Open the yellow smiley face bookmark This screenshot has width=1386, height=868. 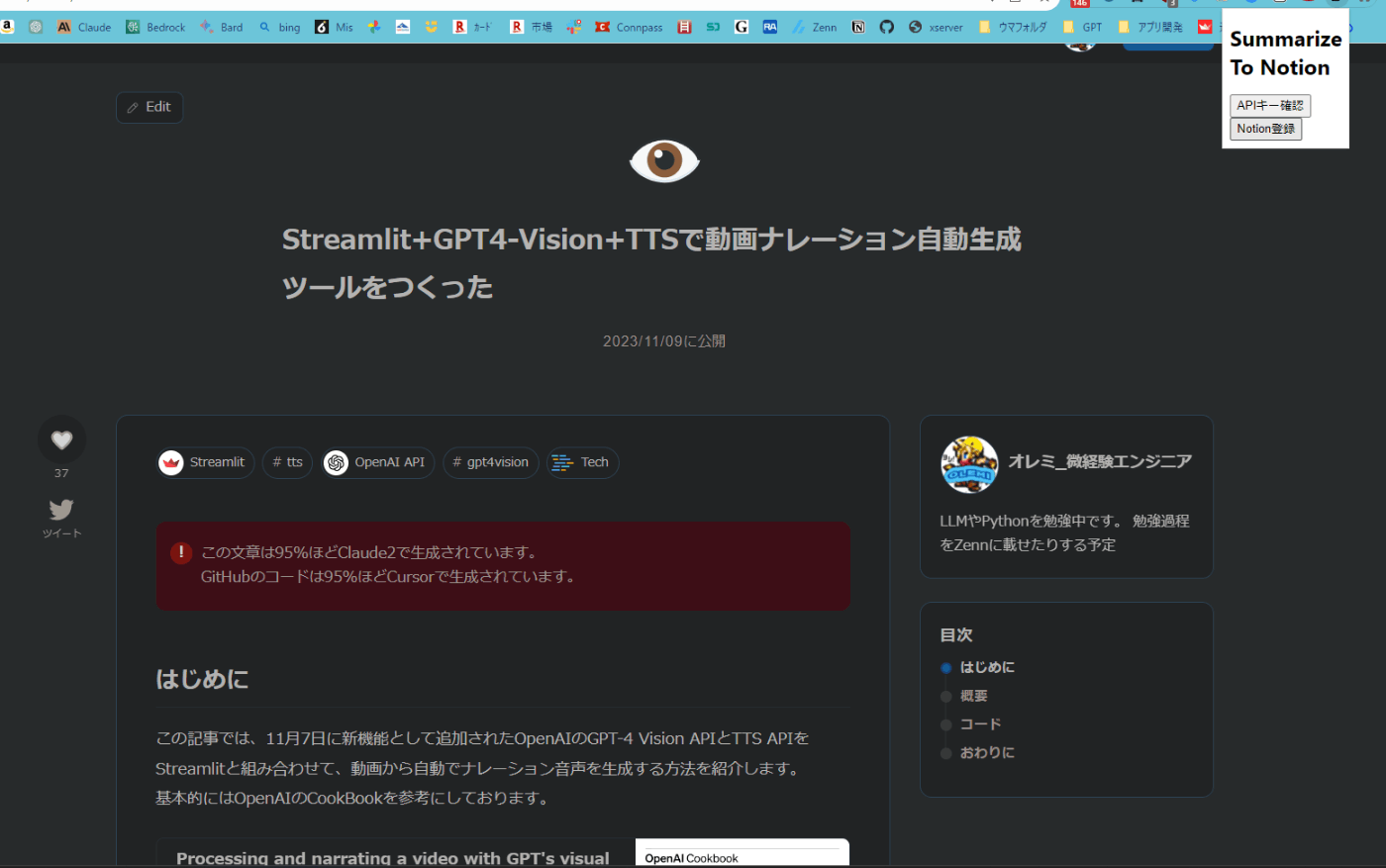coord(431,27)
